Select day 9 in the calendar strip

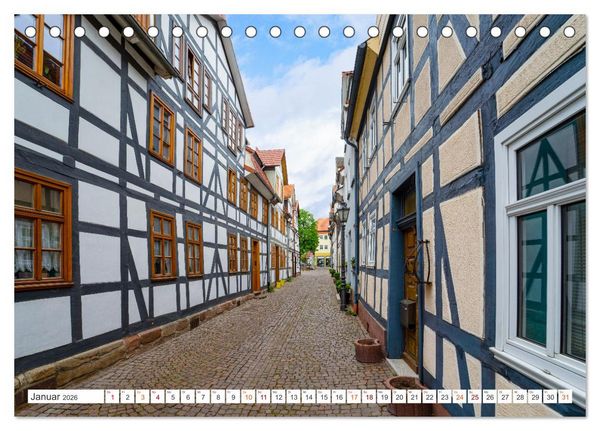[x=233, y=397]
